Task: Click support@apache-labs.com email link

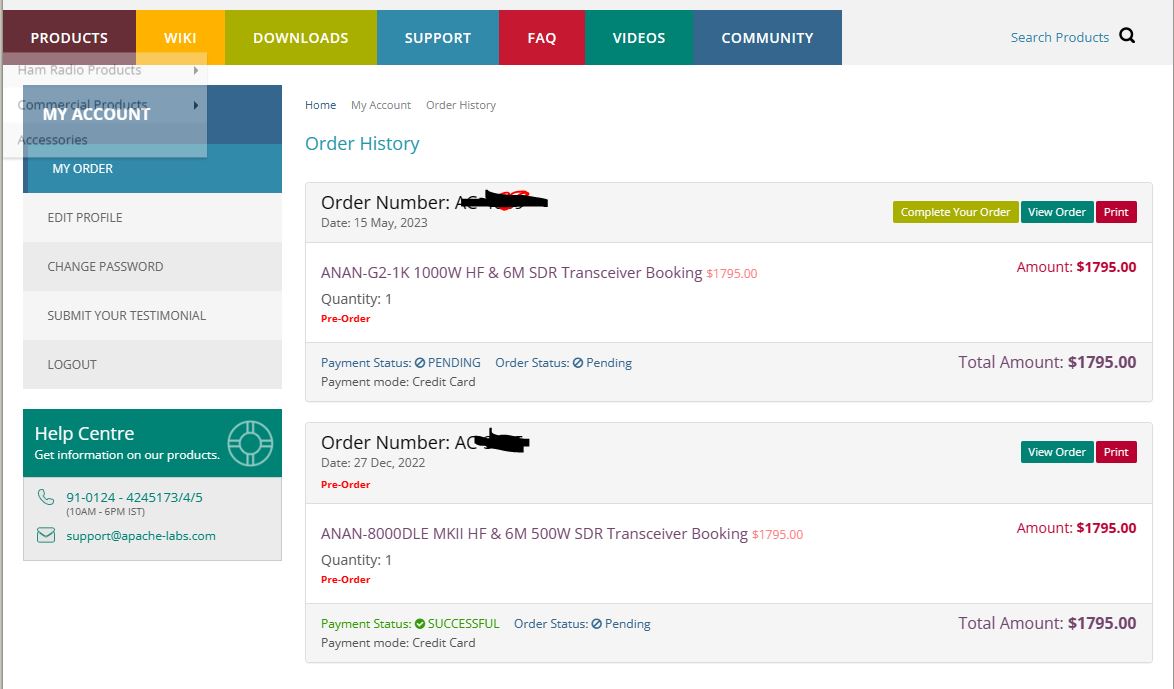Action: click(141, 535)
